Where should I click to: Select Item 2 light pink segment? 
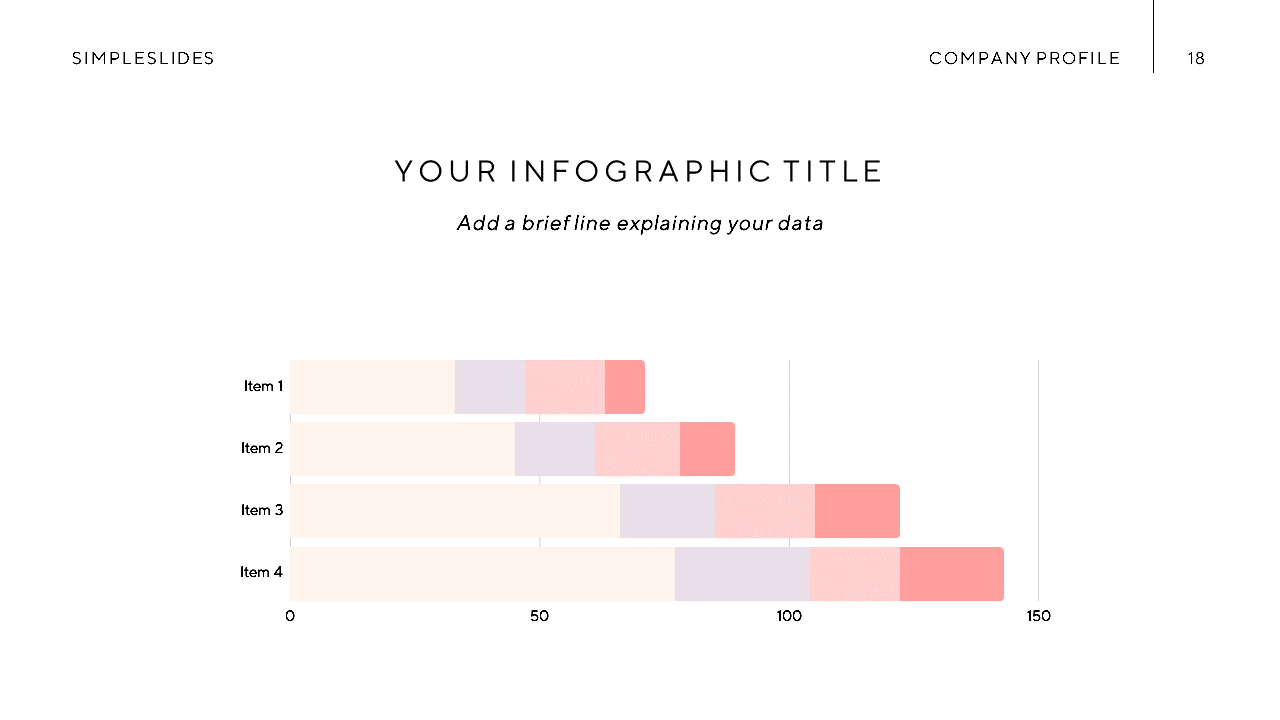[x=637, y=449]
